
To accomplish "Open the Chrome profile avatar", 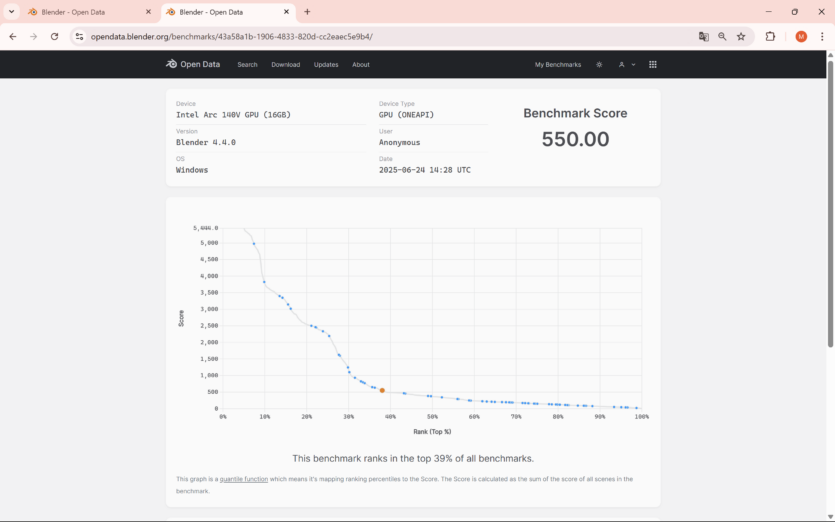I will click(801, 37).
